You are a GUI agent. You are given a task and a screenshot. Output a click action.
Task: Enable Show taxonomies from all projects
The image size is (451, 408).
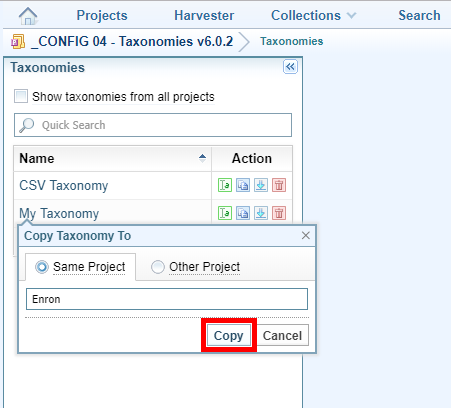click(21, 96)
